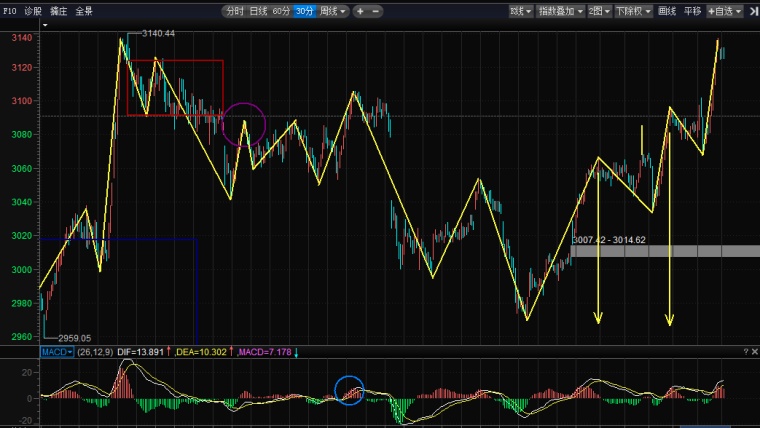760x428 pixels.
Task: Open the 诊股 stock diagnosis menu
Action: [x=33, y=11]
